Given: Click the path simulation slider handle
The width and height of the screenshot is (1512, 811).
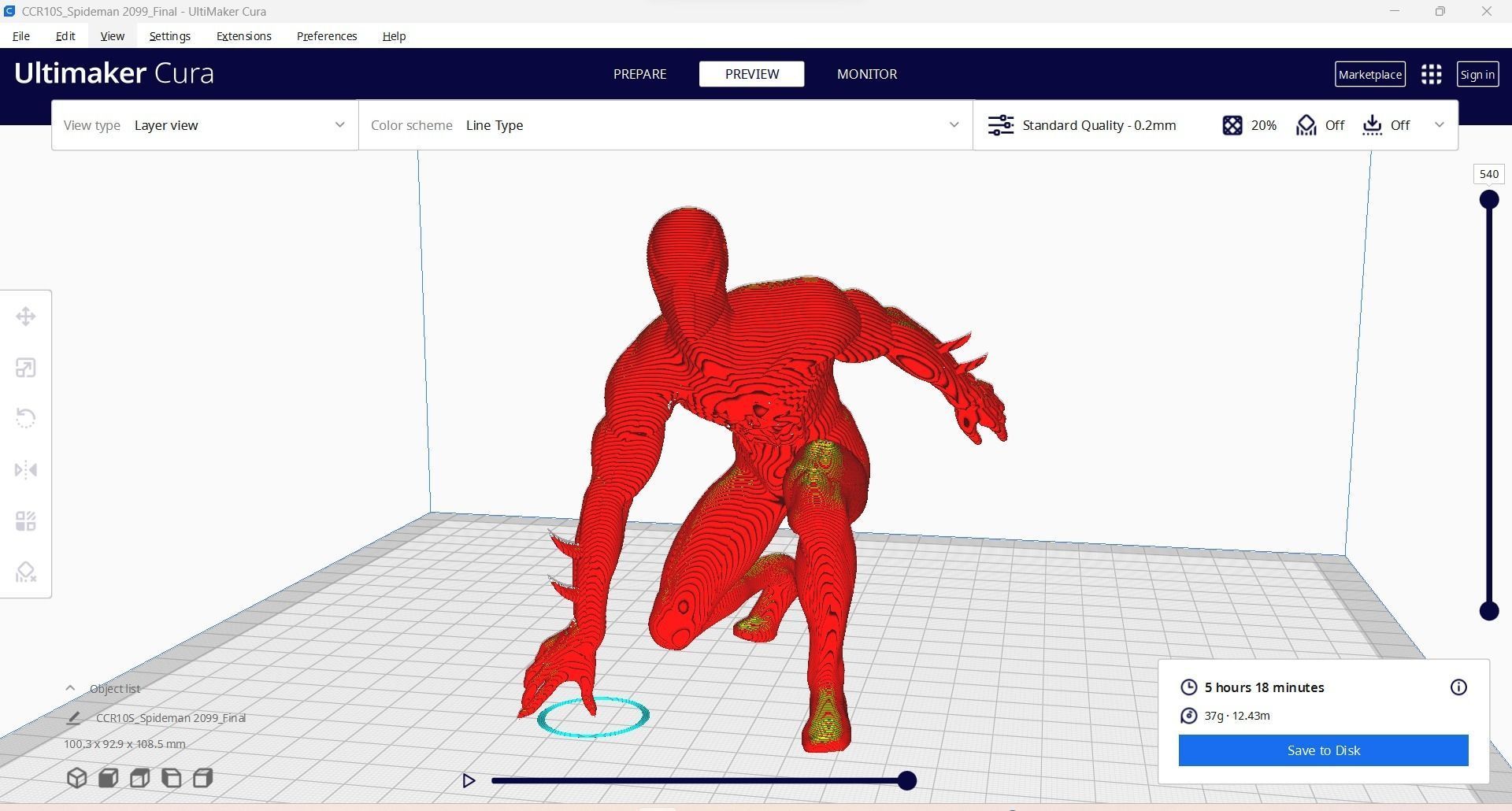Looking at the screenshot, I should pyautogui.click(x=906, y=780).
